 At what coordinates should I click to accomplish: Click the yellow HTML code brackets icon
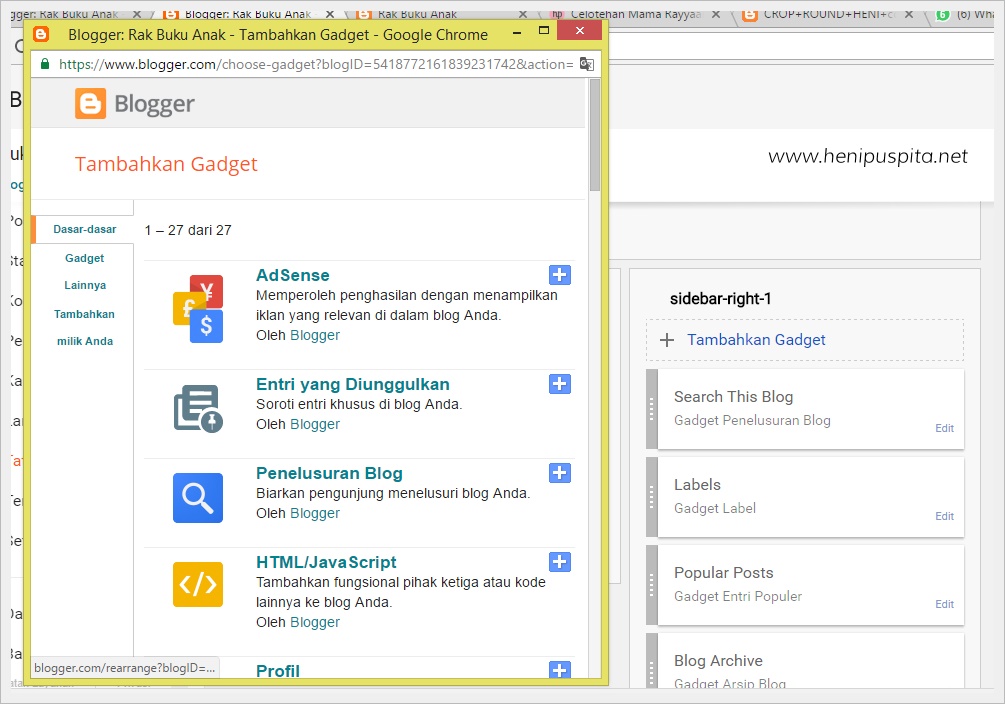tap(198, 585)
